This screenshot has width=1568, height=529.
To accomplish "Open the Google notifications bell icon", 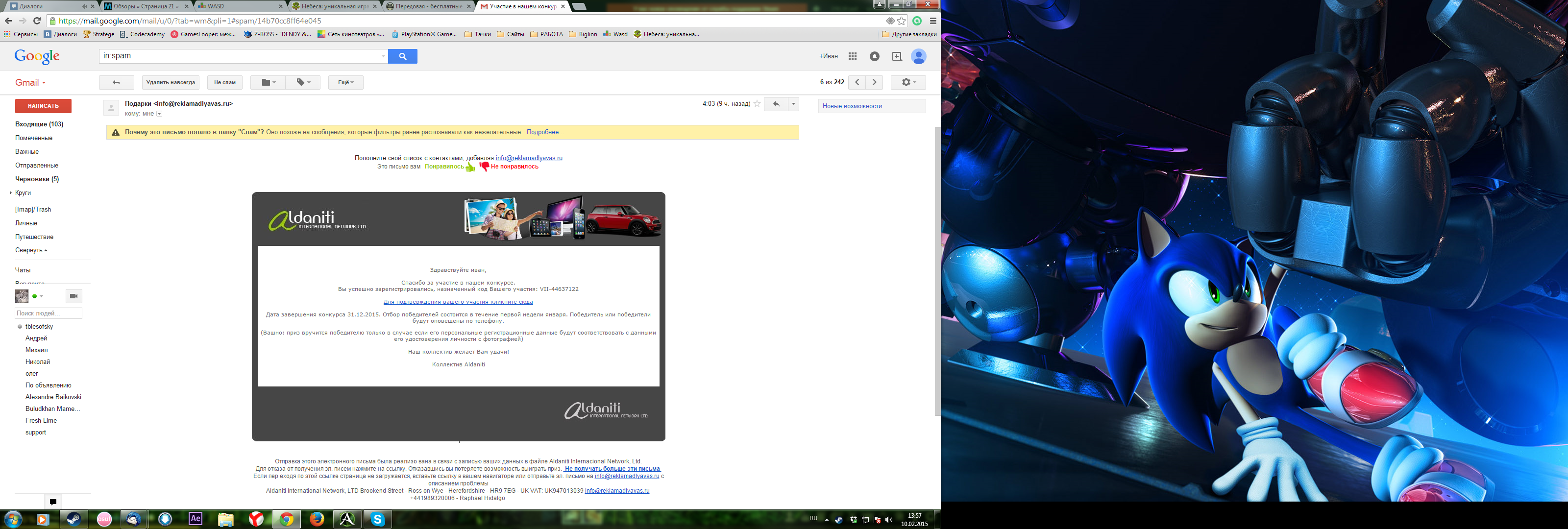I will 875,56.
